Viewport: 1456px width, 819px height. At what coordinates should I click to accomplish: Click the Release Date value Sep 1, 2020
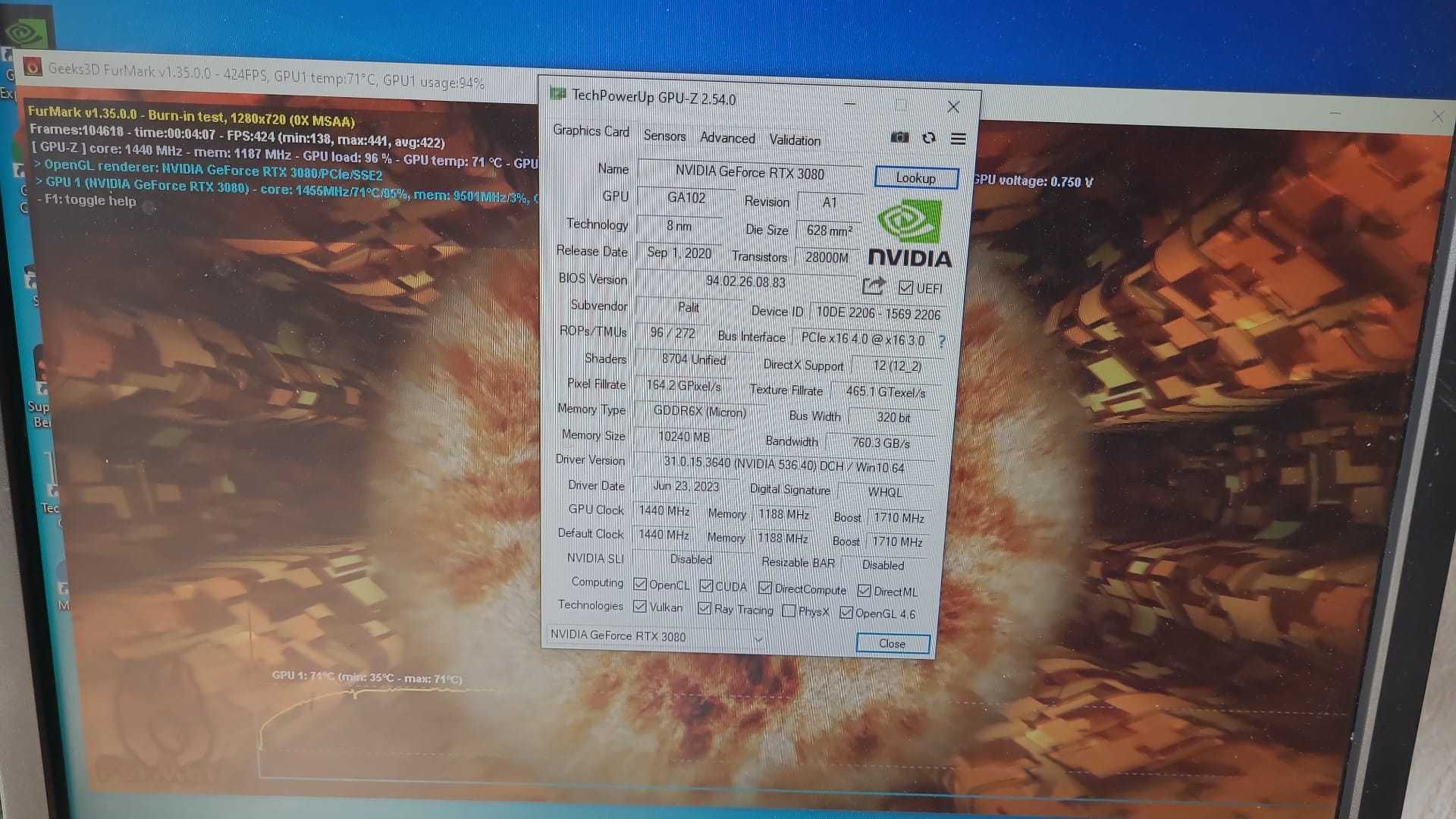679,253
